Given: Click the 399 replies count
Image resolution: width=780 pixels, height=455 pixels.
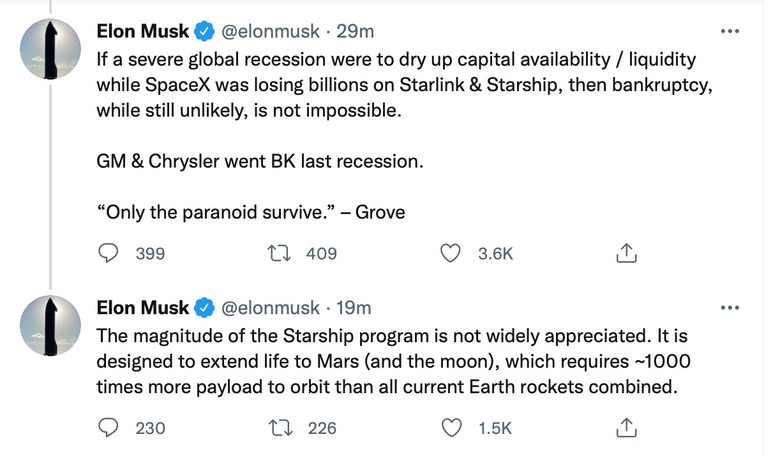Looking at the screenshot, I should [x=150, y=254].
